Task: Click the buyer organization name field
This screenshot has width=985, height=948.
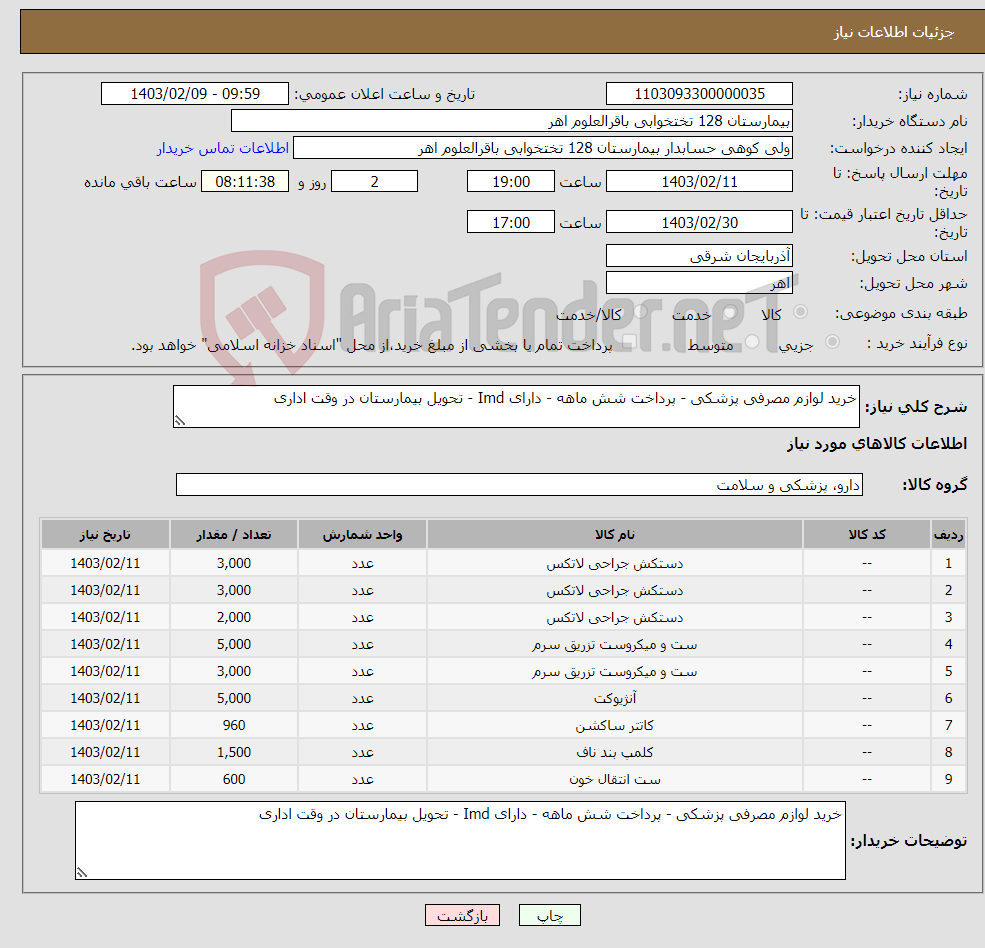Action: 512,121
